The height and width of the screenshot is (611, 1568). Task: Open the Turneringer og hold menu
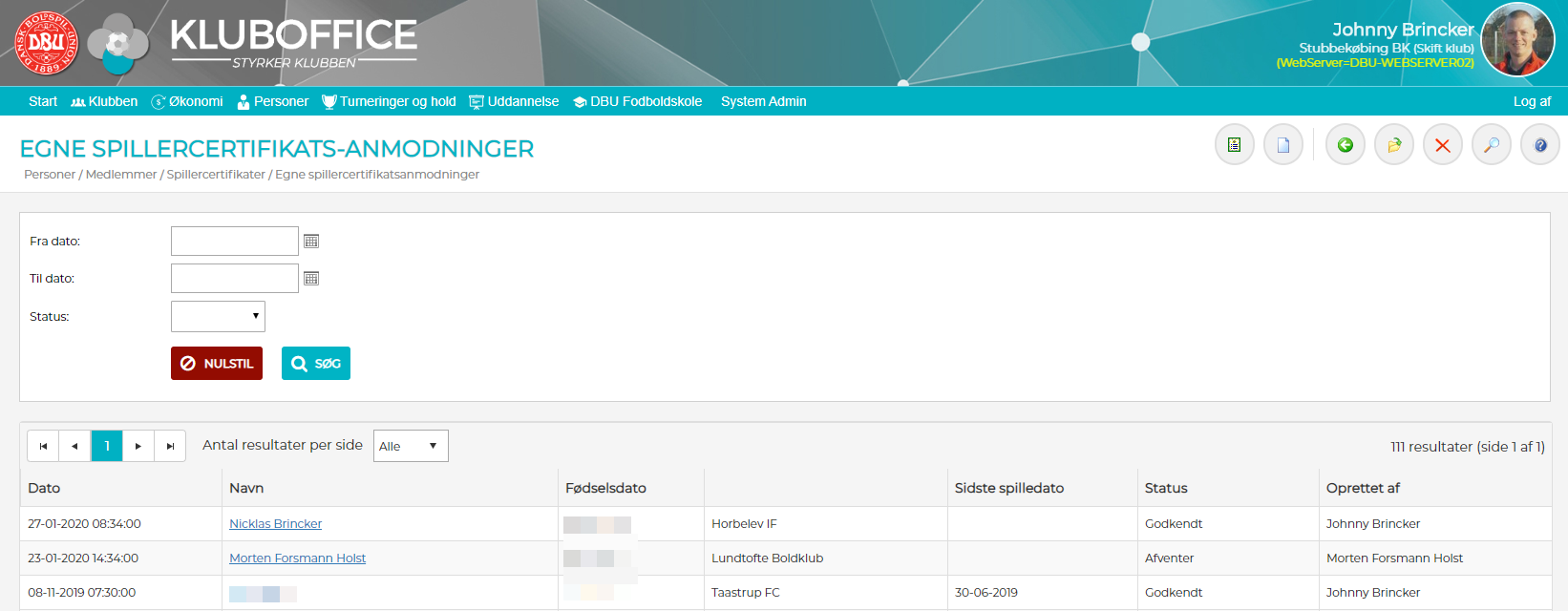coord(389,101)
